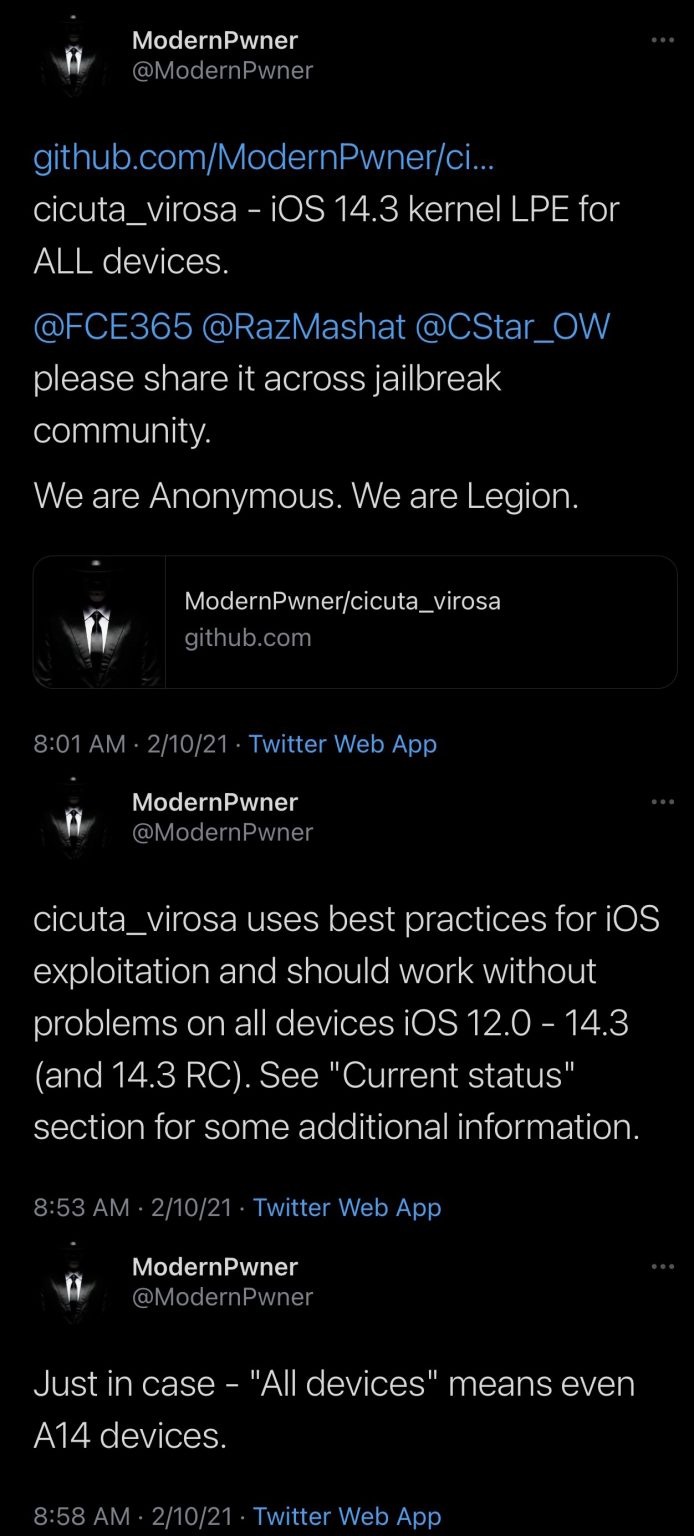
Task: Click the GitHub card preview thumbnail image
Action: [99, 621]
